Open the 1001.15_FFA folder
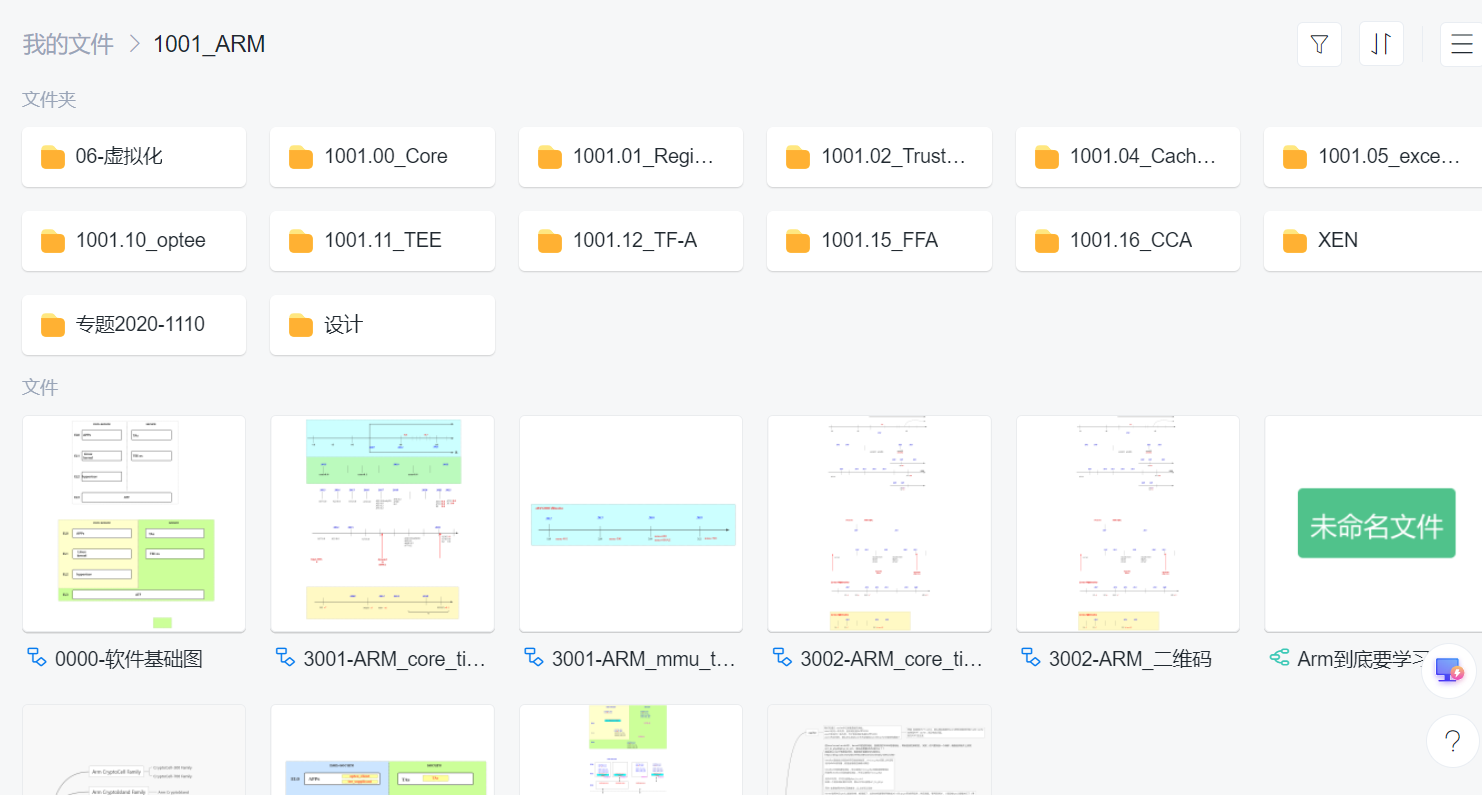 879,241
